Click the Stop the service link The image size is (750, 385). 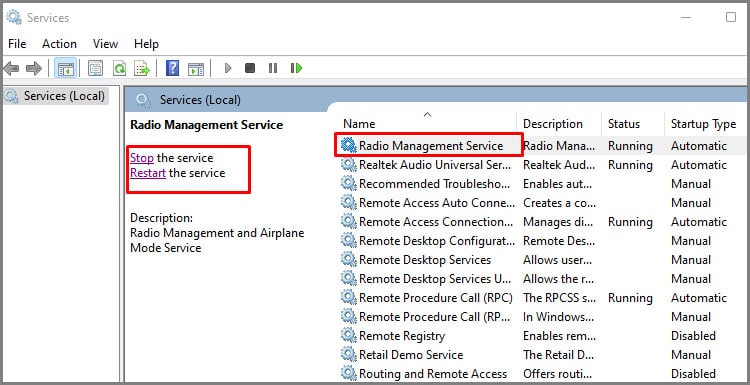click(142, 158)
